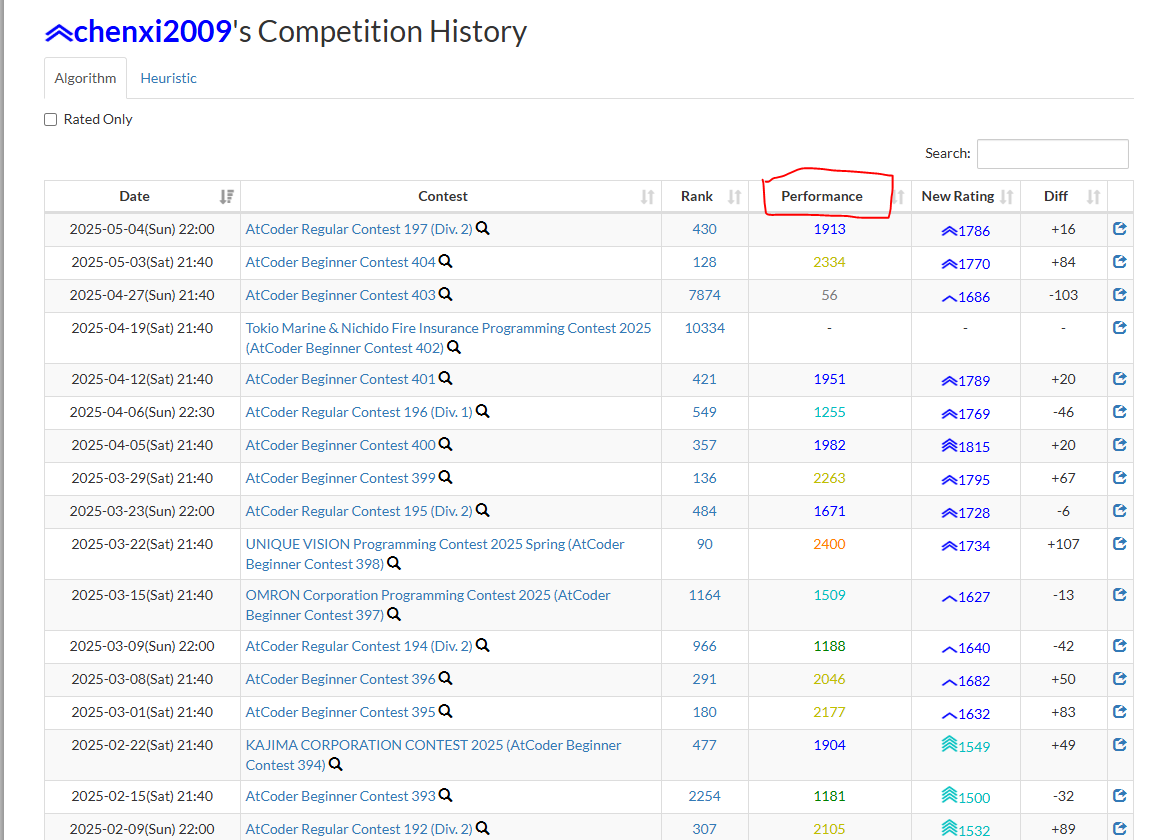
Task: Click share icon in Beginner Contest 403 row
Action: 1120,295
